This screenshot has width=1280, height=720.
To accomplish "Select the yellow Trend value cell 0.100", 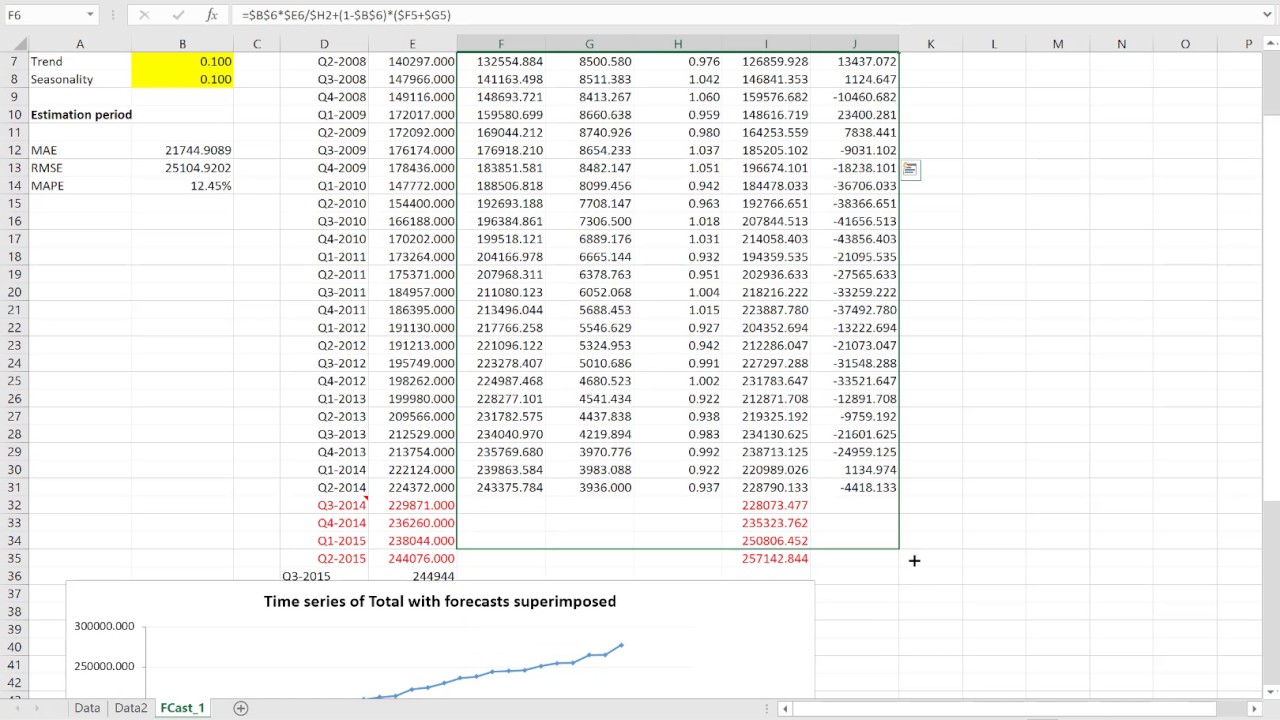I will 182,62.
